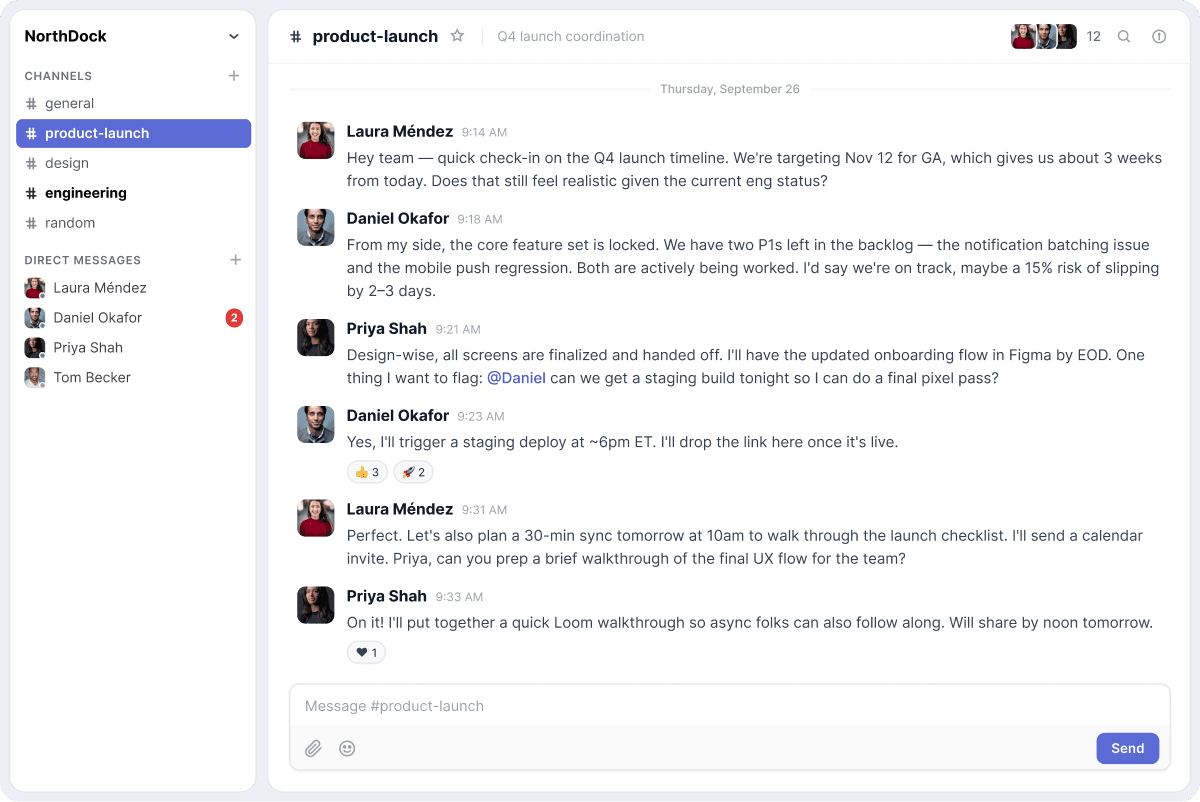Image resolution: width=1200 pixels, height=802 pixels.
Task: Open direct message with Priya Shah
Action: click(x=133, y=348)
